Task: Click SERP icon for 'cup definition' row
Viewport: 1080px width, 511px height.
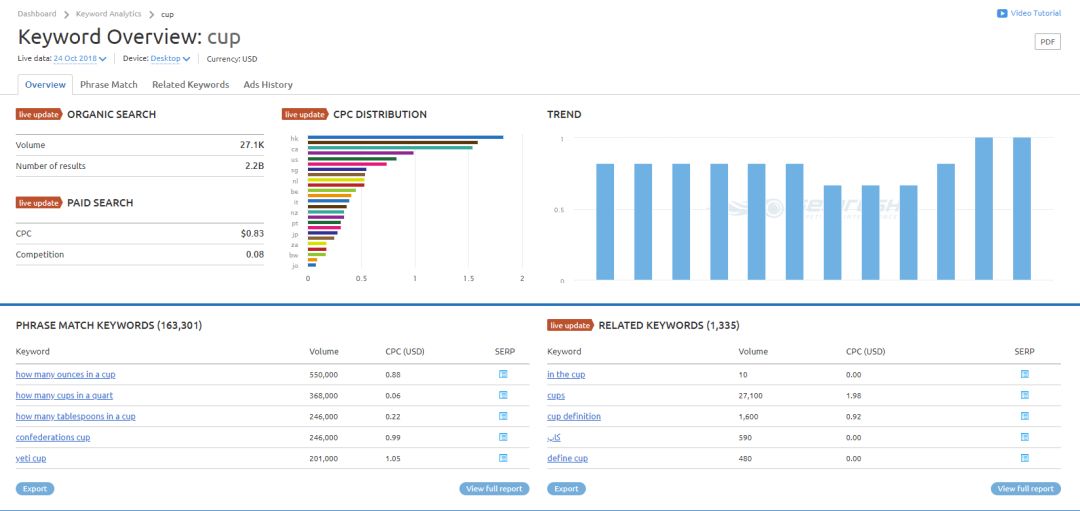Action: pyautogui.click(x=1025, y=416)
